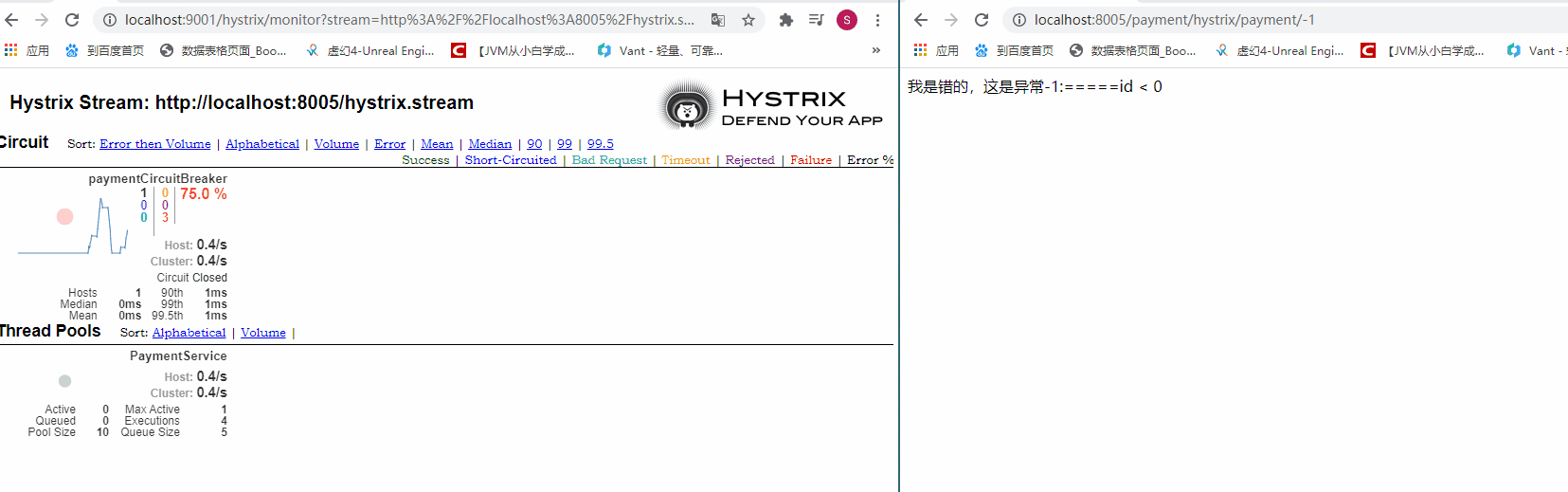Sort thread pools Alphabetical
The width and height of the screenshot is (1568, 492).
click(189, 333)
